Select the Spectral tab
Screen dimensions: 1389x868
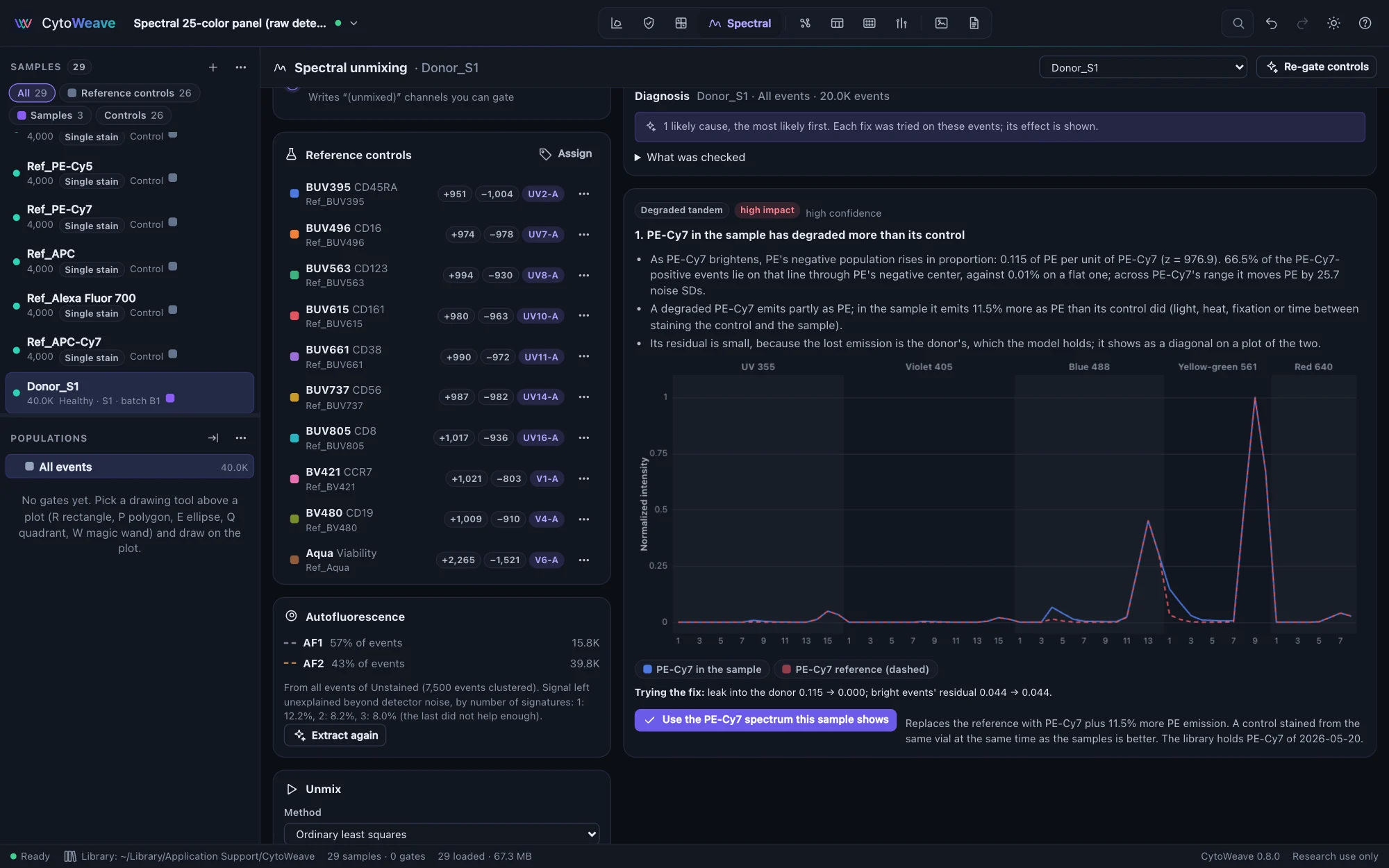740,23
